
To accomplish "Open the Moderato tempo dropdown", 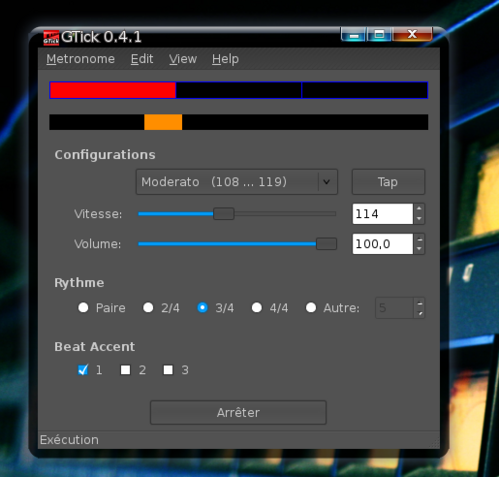I will [x=237, y=182].
